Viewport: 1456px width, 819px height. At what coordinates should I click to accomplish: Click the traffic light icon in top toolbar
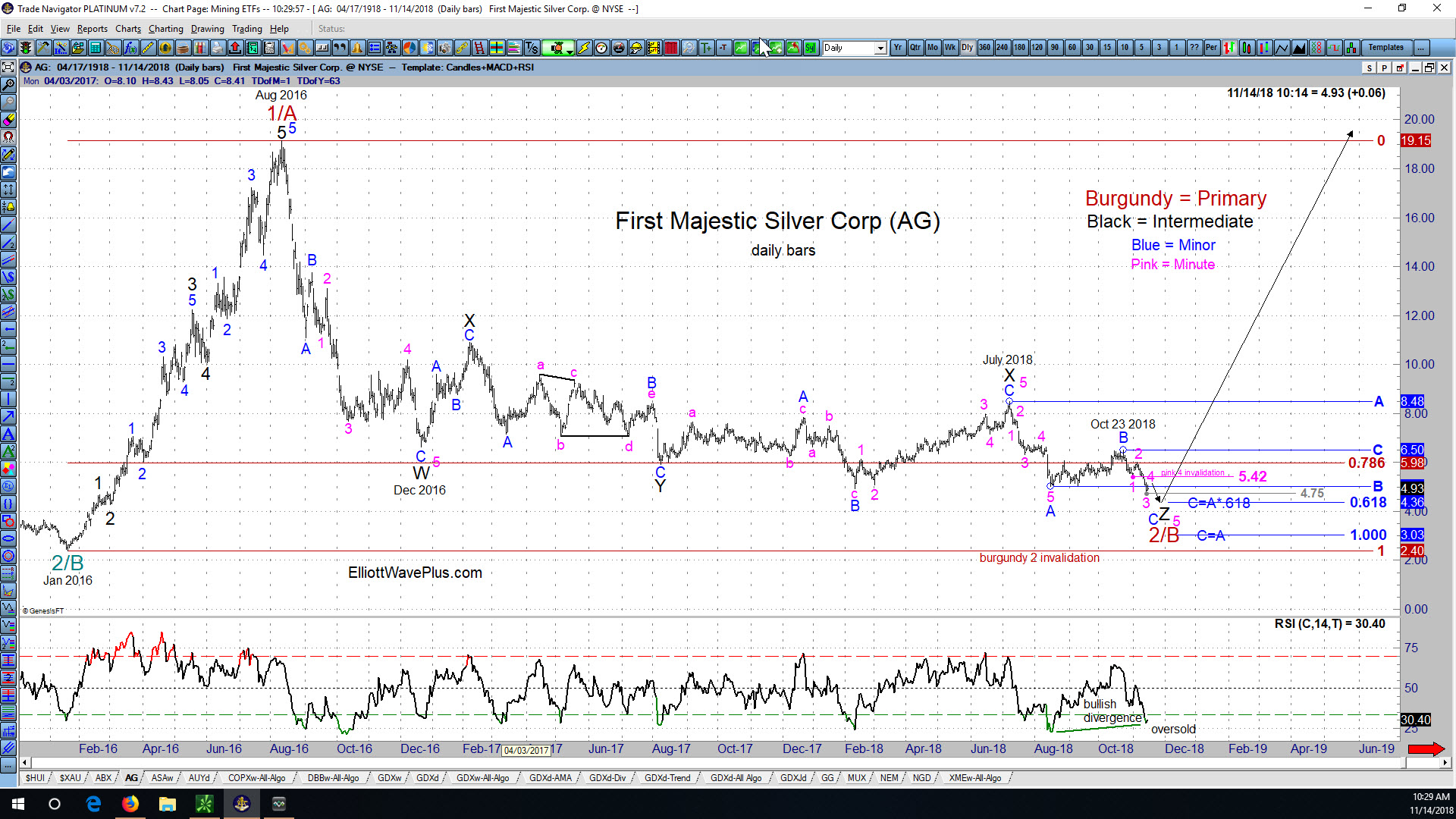pyautogui.click(x=26, y=48)
